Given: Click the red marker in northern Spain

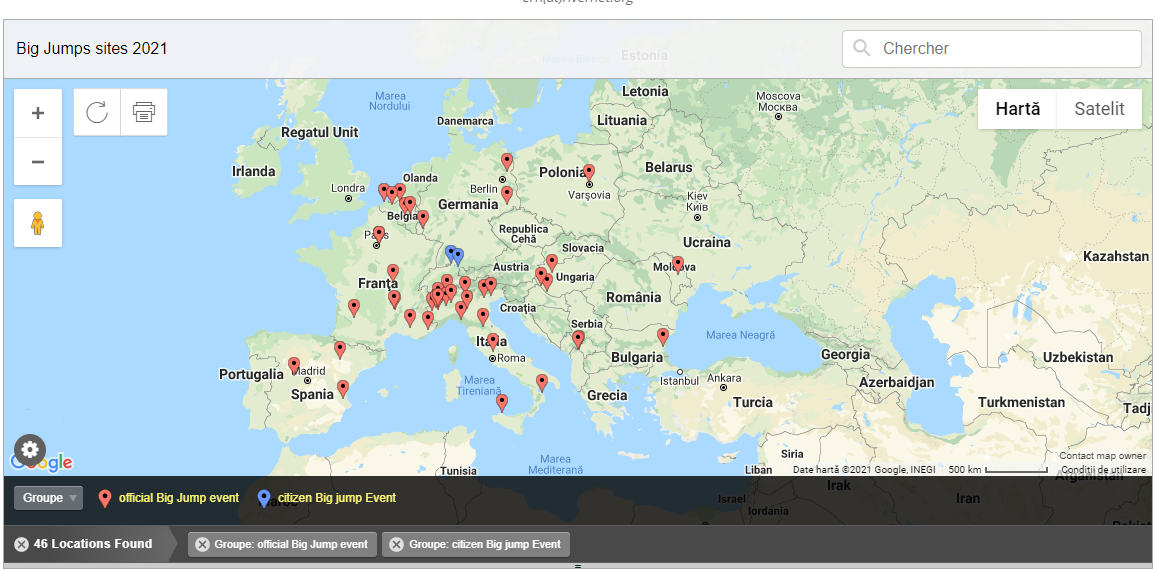Looking at the screenshot, I should pos(340,349).
